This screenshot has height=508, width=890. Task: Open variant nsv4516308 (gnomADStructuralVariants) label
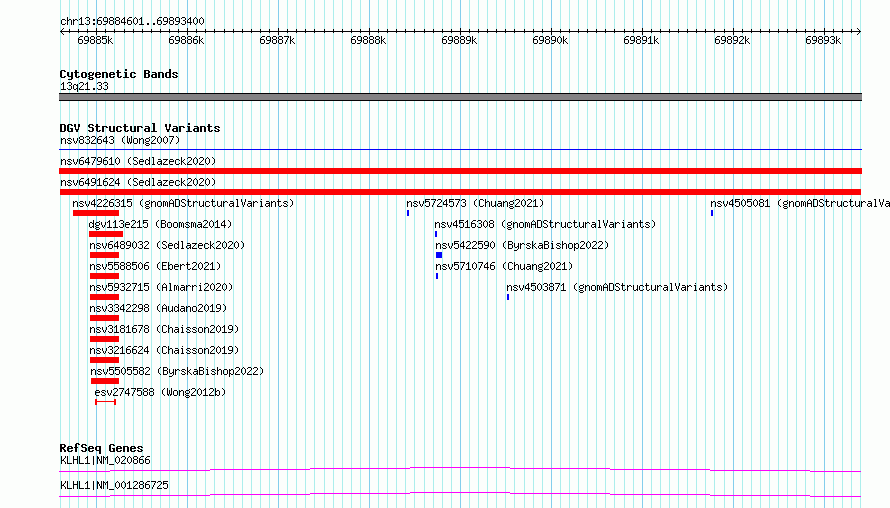click(545, 224)
